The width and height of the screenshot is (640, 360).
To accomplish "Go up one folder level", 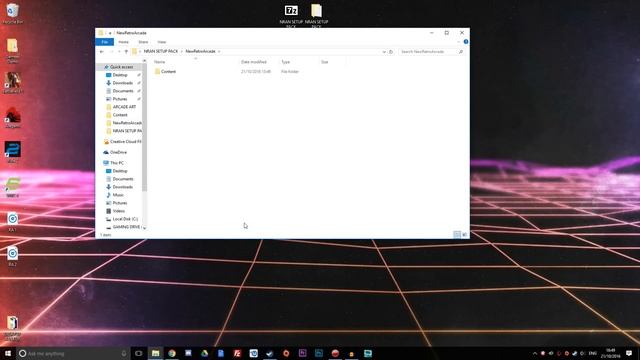I will point(126,52).
